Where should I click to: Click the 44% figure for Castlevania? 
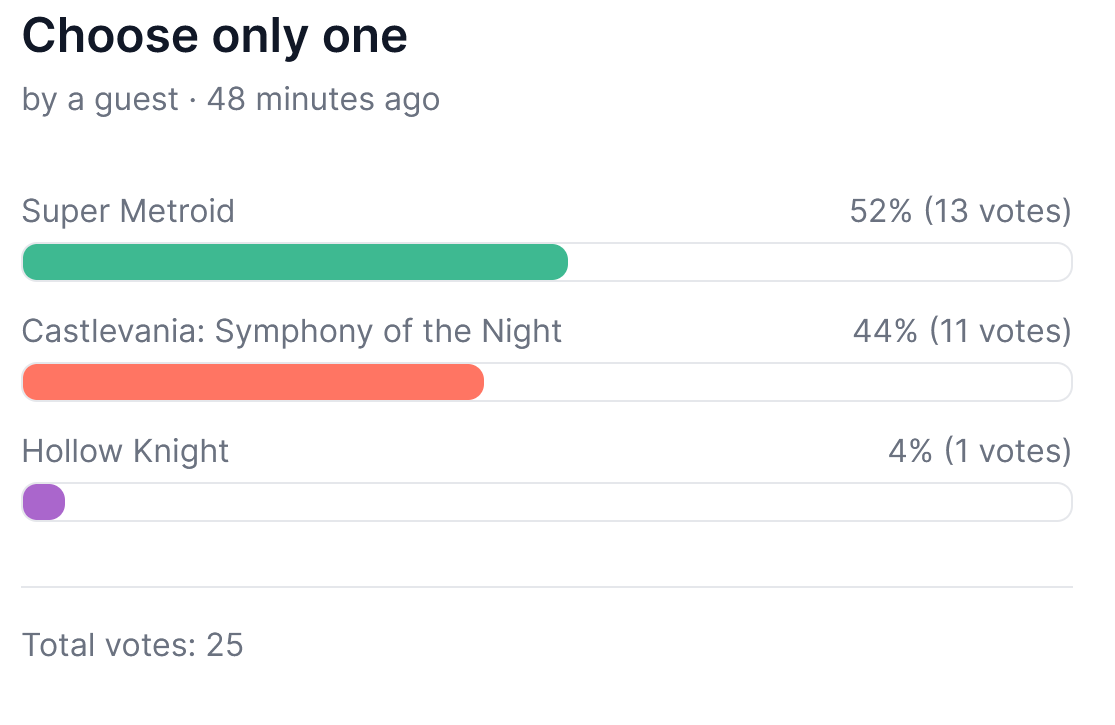(884, 331)
